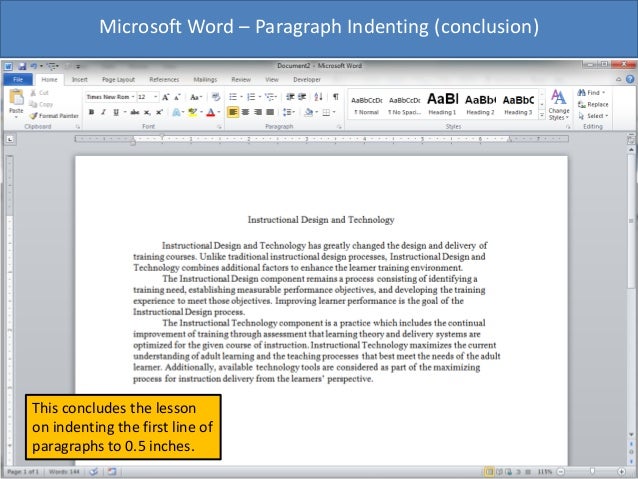Open the font name dropdown
Viewport: 638px width, 479px height.
click(x=133, y=97)
